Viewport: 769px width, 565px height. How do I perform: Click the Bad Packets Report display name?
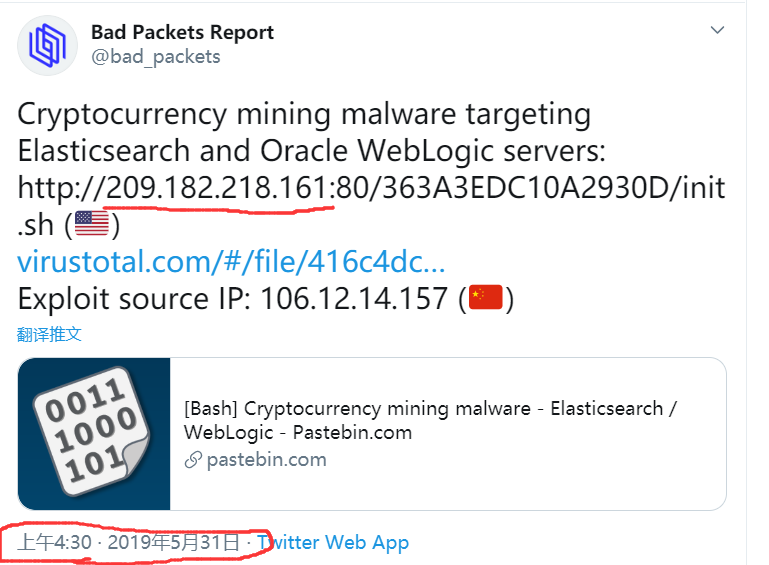(182, 32)
